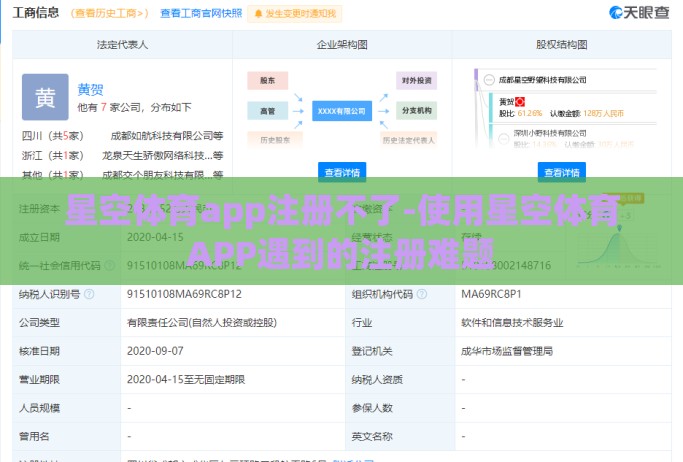Open 成都如航科技有限公司等 company link
The height and width of the screenshot is (462, 683).
[x=166, y=136]
